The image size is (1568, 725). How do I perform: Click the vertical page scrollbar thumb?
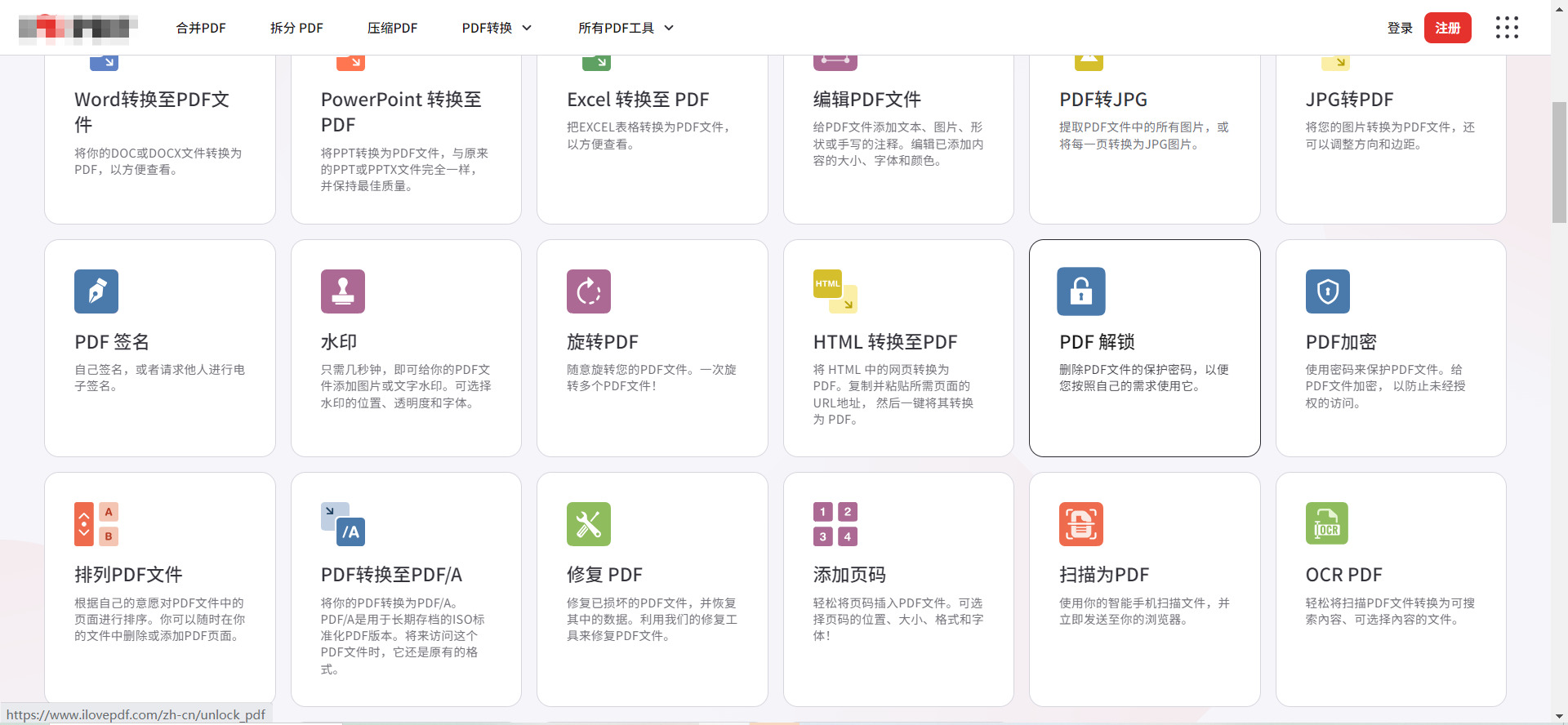click(1559, 162)
